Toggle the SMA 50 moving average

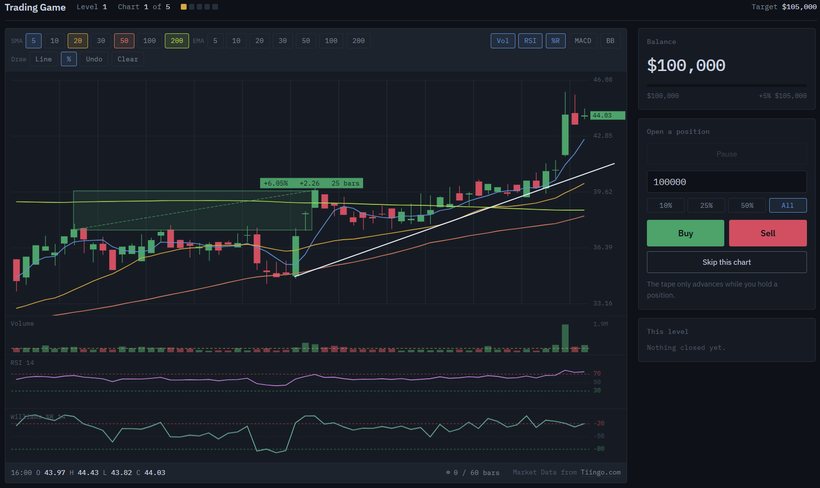click(x=124, y=41)
